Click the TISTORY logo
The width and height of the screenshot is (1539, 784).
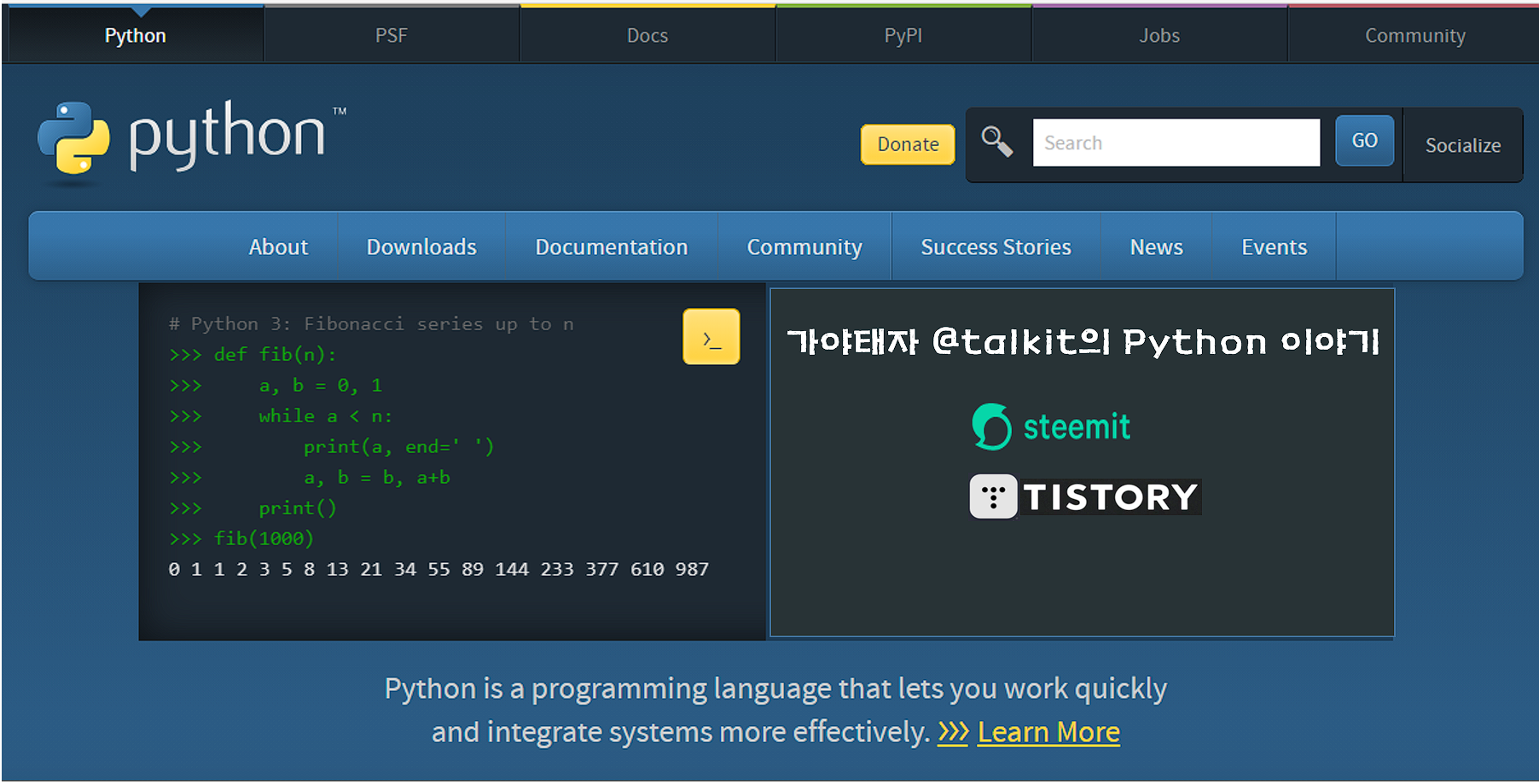(1085, 497)
